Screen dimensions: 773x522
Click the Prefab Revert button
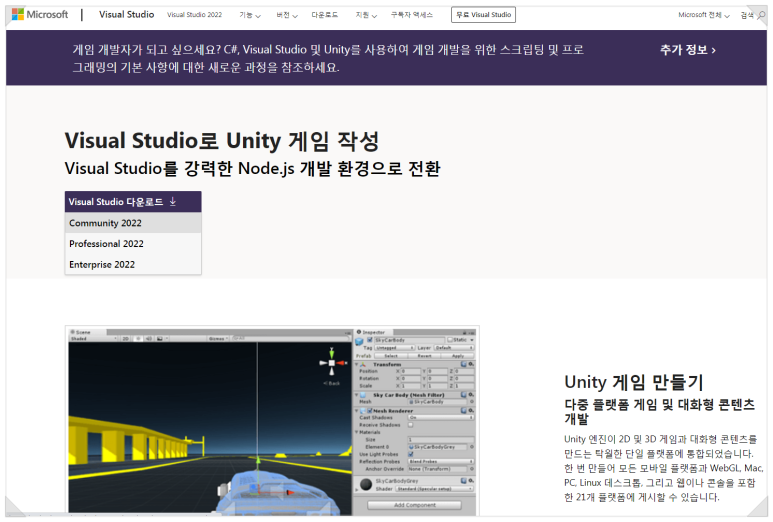coord(424,356)
